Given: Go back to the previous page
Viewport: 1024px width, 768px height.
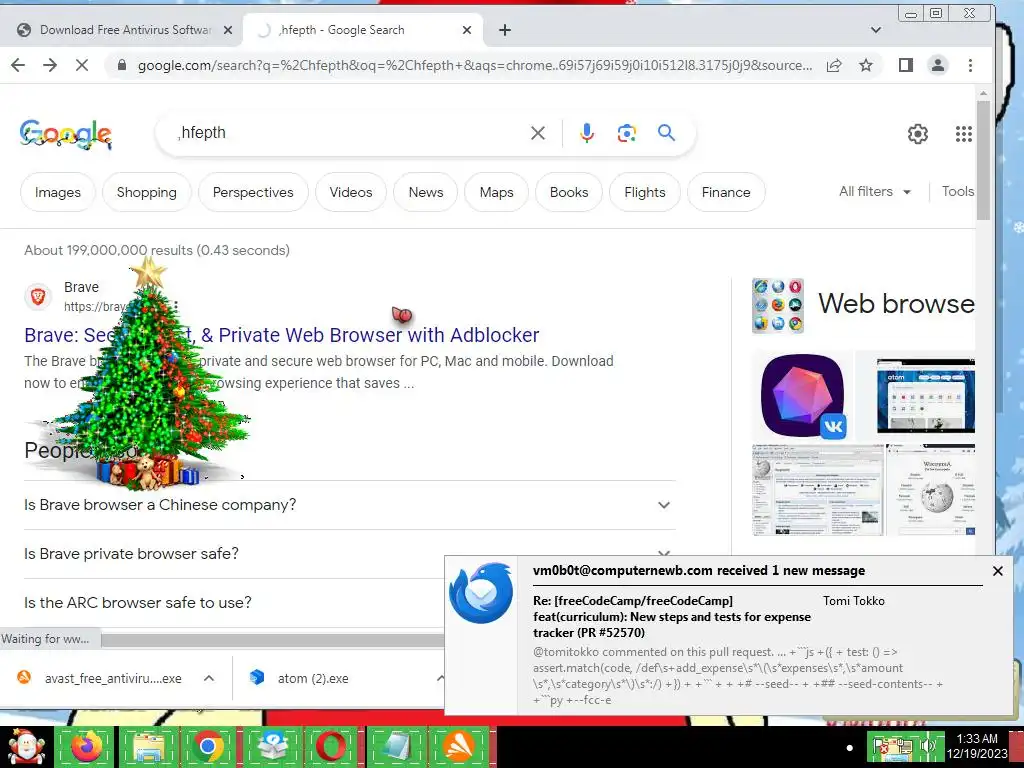Looking at the screenshot, I should click(18, 65).
